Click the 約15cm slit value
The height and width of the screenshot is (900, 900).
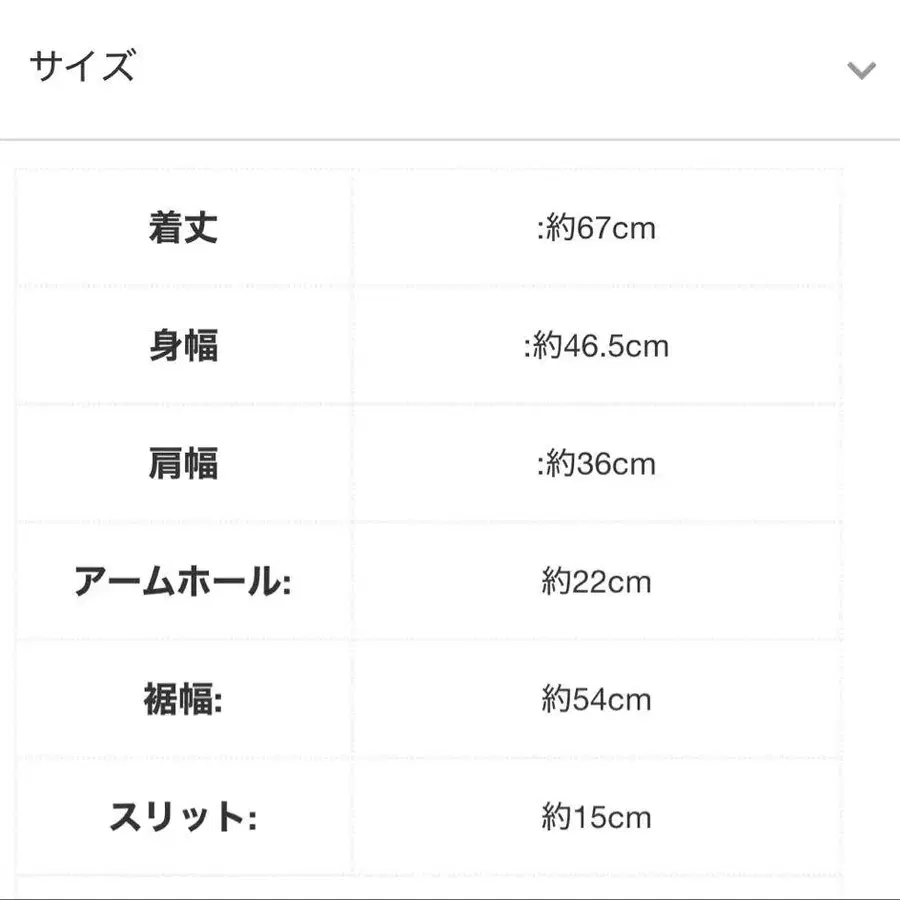click(x=596, y=818)
